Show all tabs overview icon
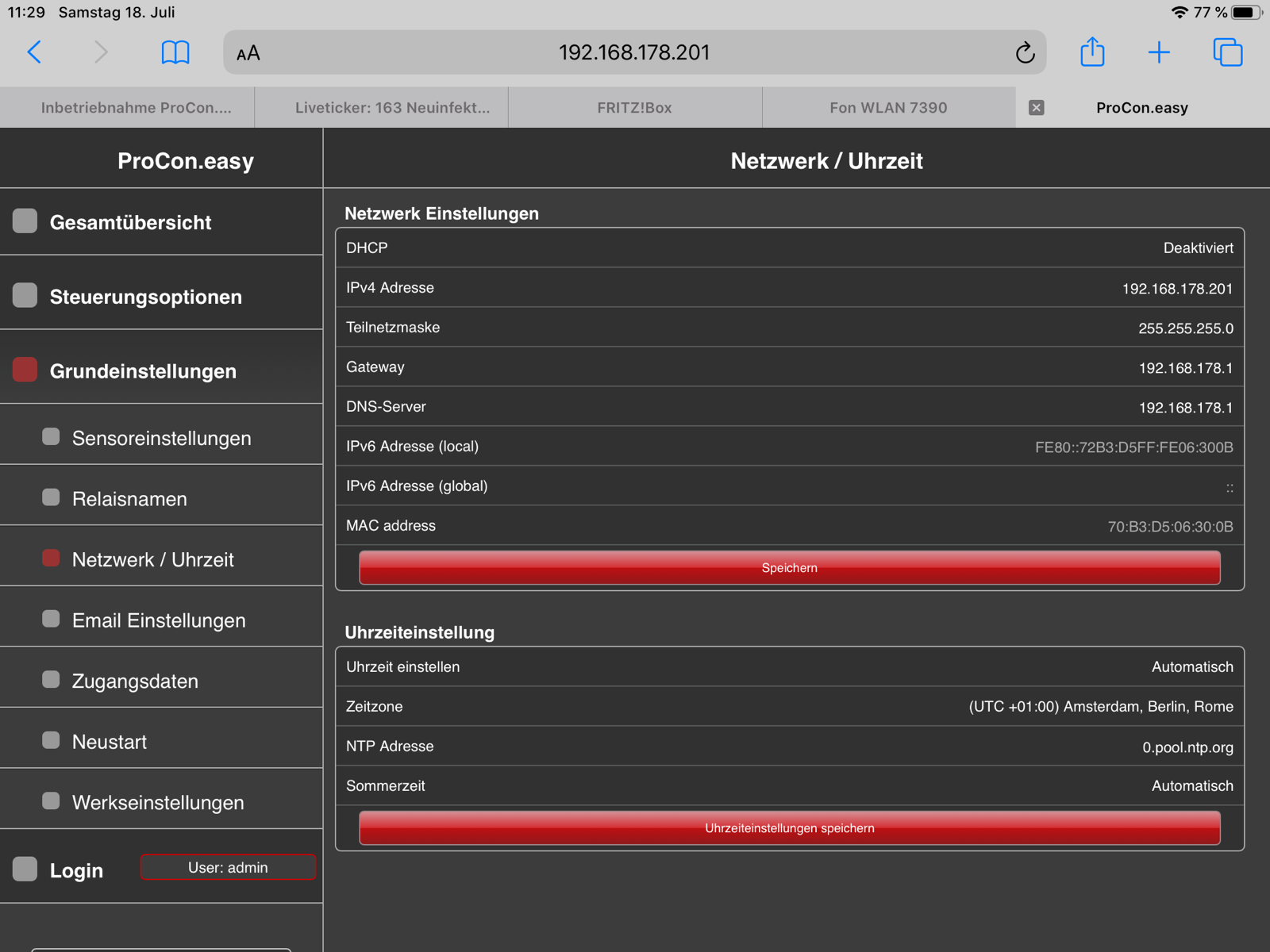The height and width of the screenshot is (952, 1270). (x=1227, y=52)
